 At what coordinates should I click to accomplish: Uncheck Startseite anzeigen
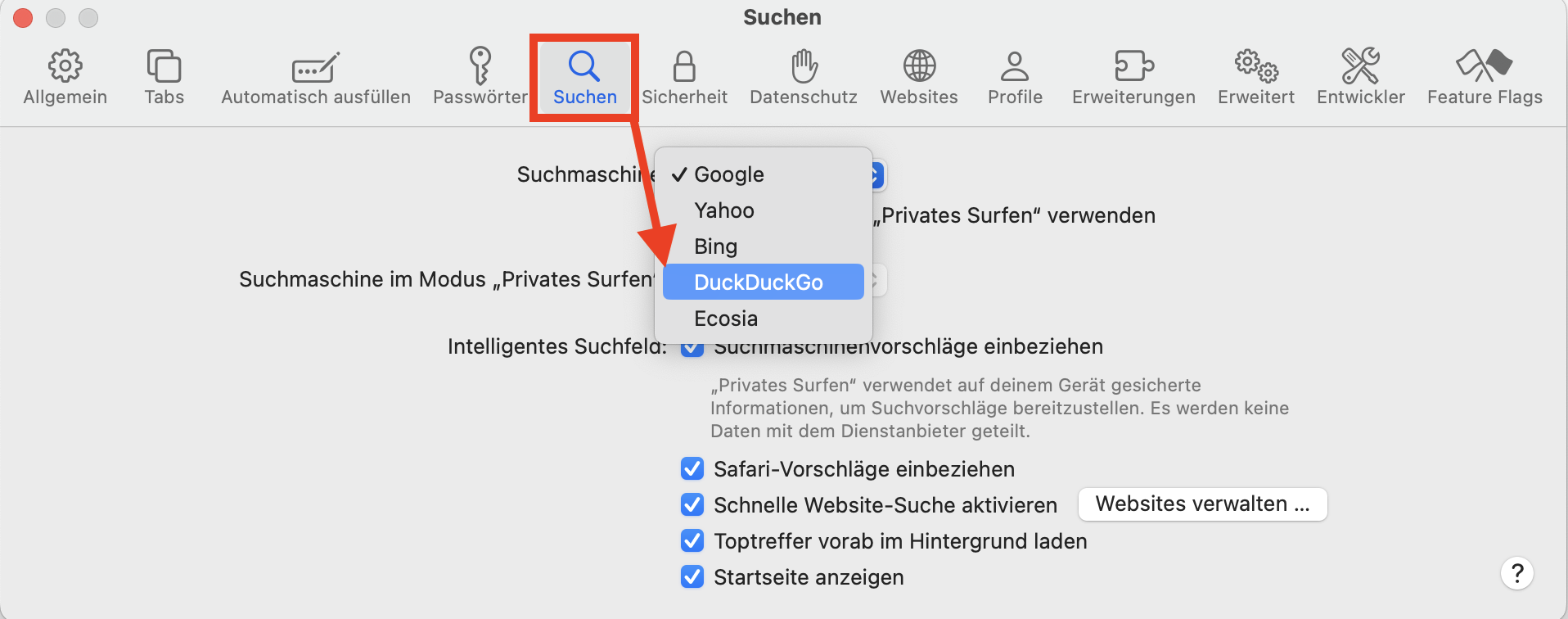[x=692, y=577]
